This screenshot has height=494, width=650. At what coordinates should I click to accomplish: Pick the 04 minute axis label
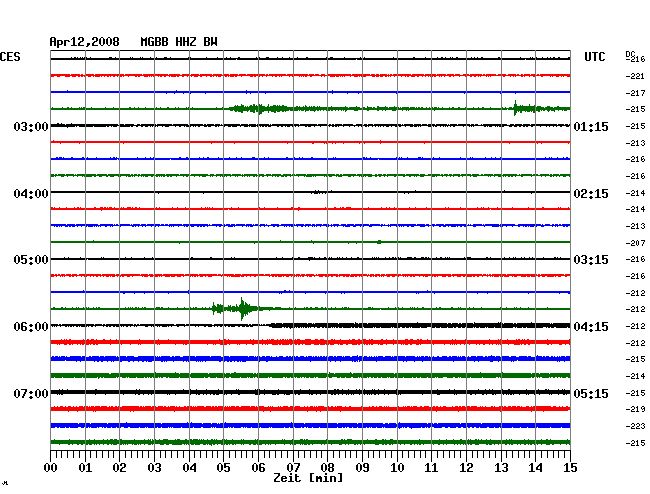click(189, 467)
